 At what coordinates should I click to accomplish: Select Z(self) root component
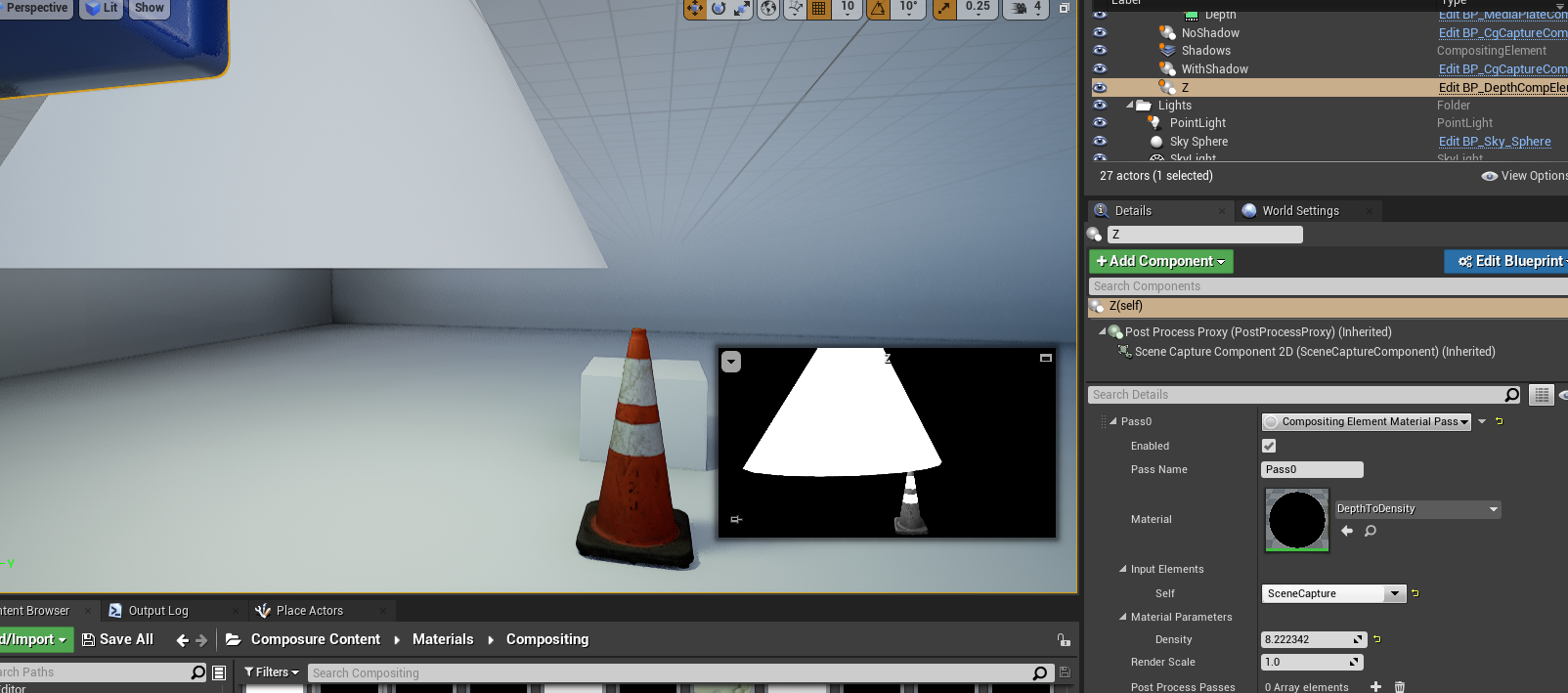point(1328,307)
